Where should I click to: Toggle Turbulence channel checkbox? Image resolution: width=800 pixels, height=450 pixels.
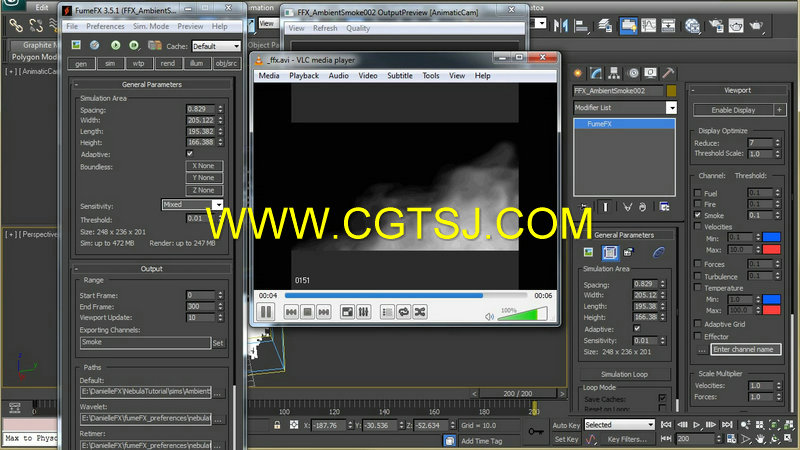pyautogui.click(x=697, y=276)
